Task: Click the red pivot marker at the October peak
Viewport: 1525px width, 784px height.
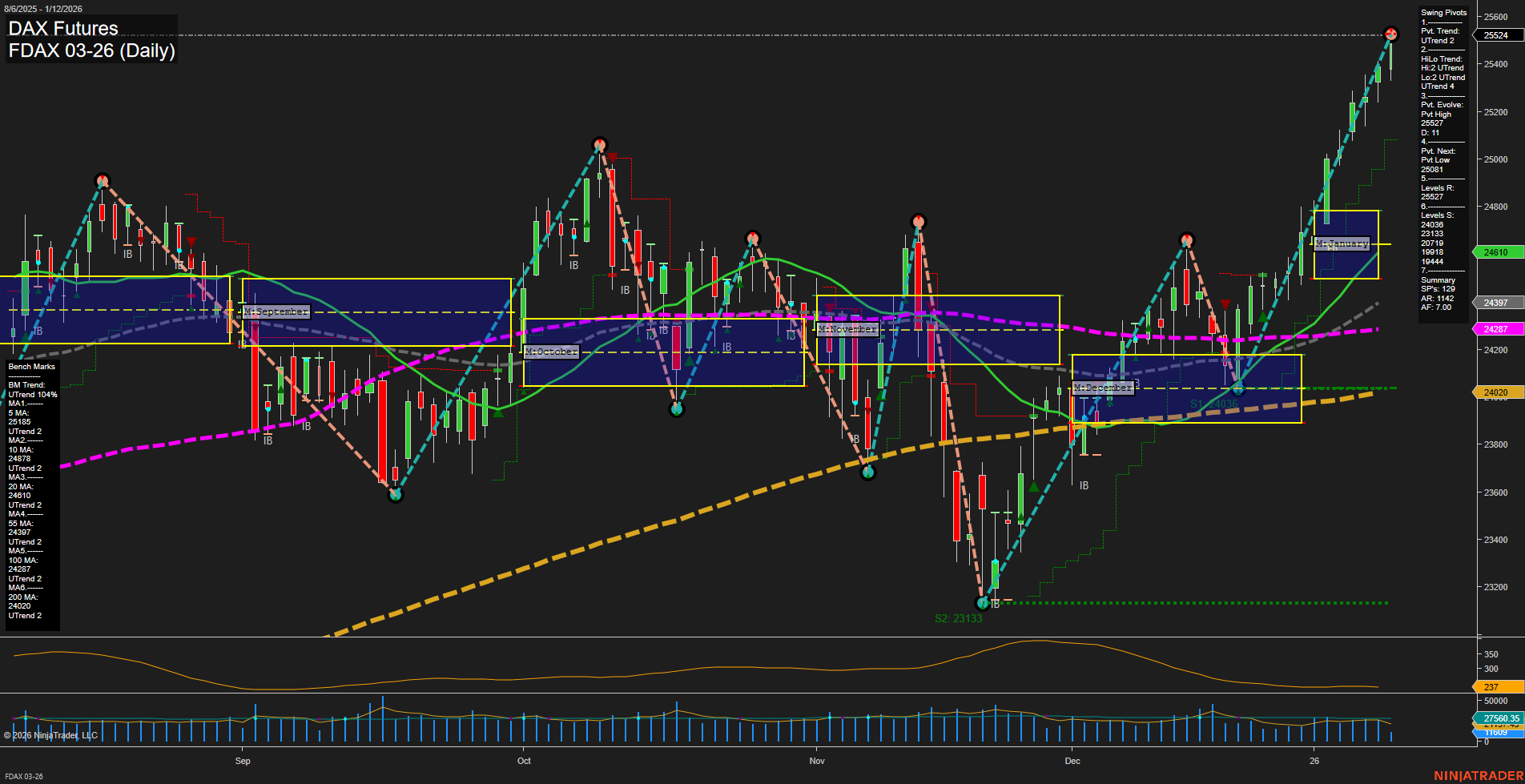Action: tap(598, 145)
